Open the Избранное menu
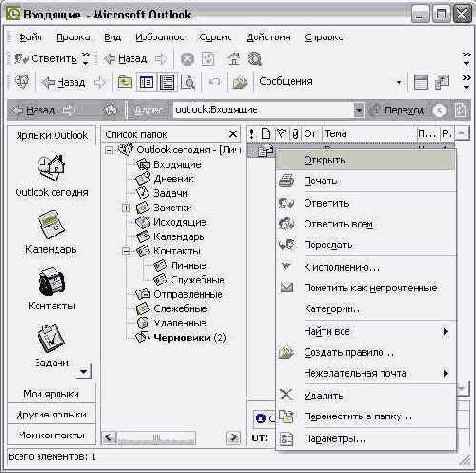476x473 pixels. coord(160,37)
